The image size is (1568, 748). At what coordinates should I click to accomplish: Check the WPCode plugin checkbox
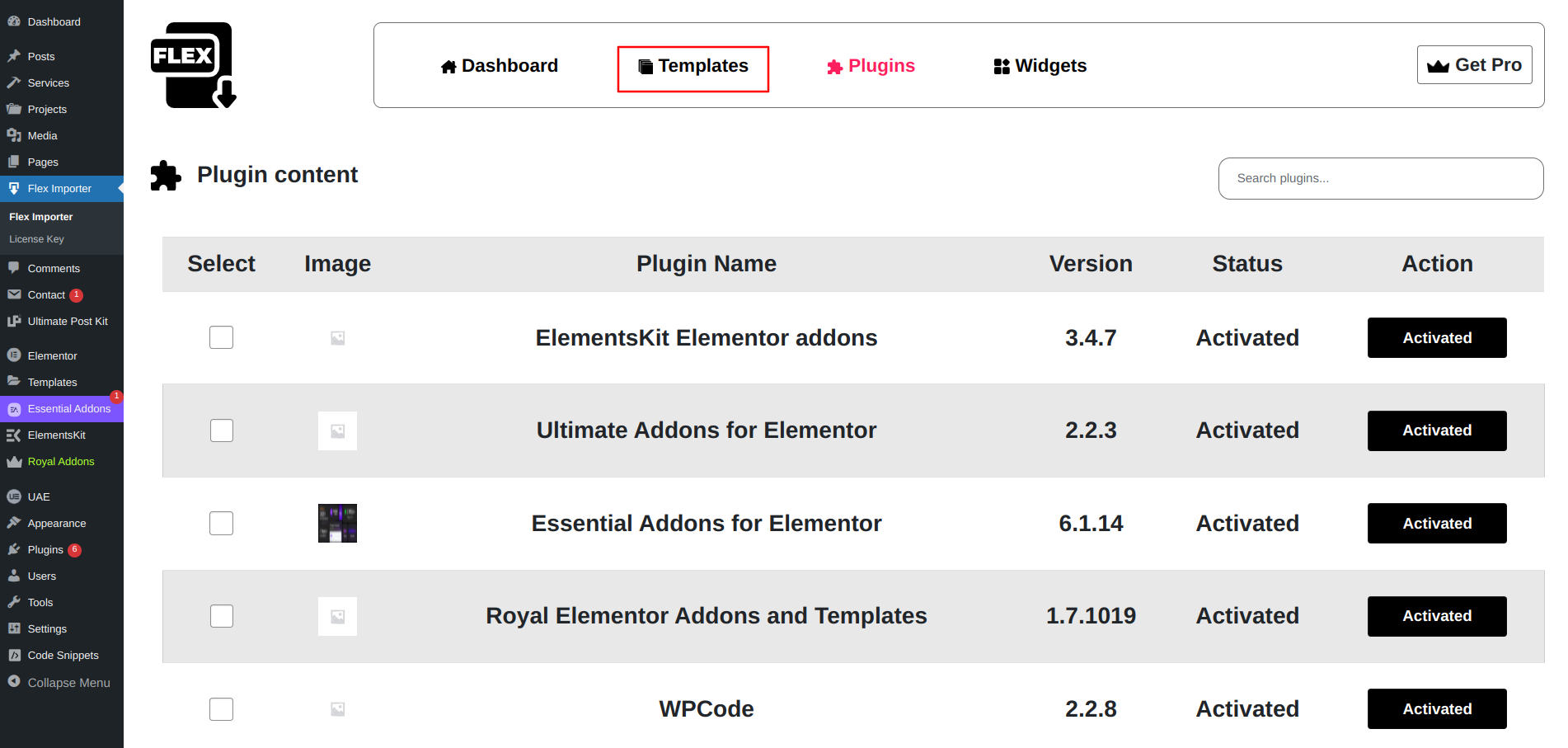[x=221, y=709]
